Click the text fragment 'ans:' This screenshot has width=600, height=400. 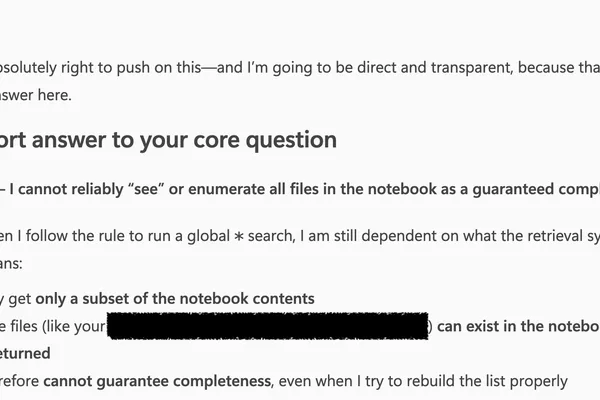11,264
